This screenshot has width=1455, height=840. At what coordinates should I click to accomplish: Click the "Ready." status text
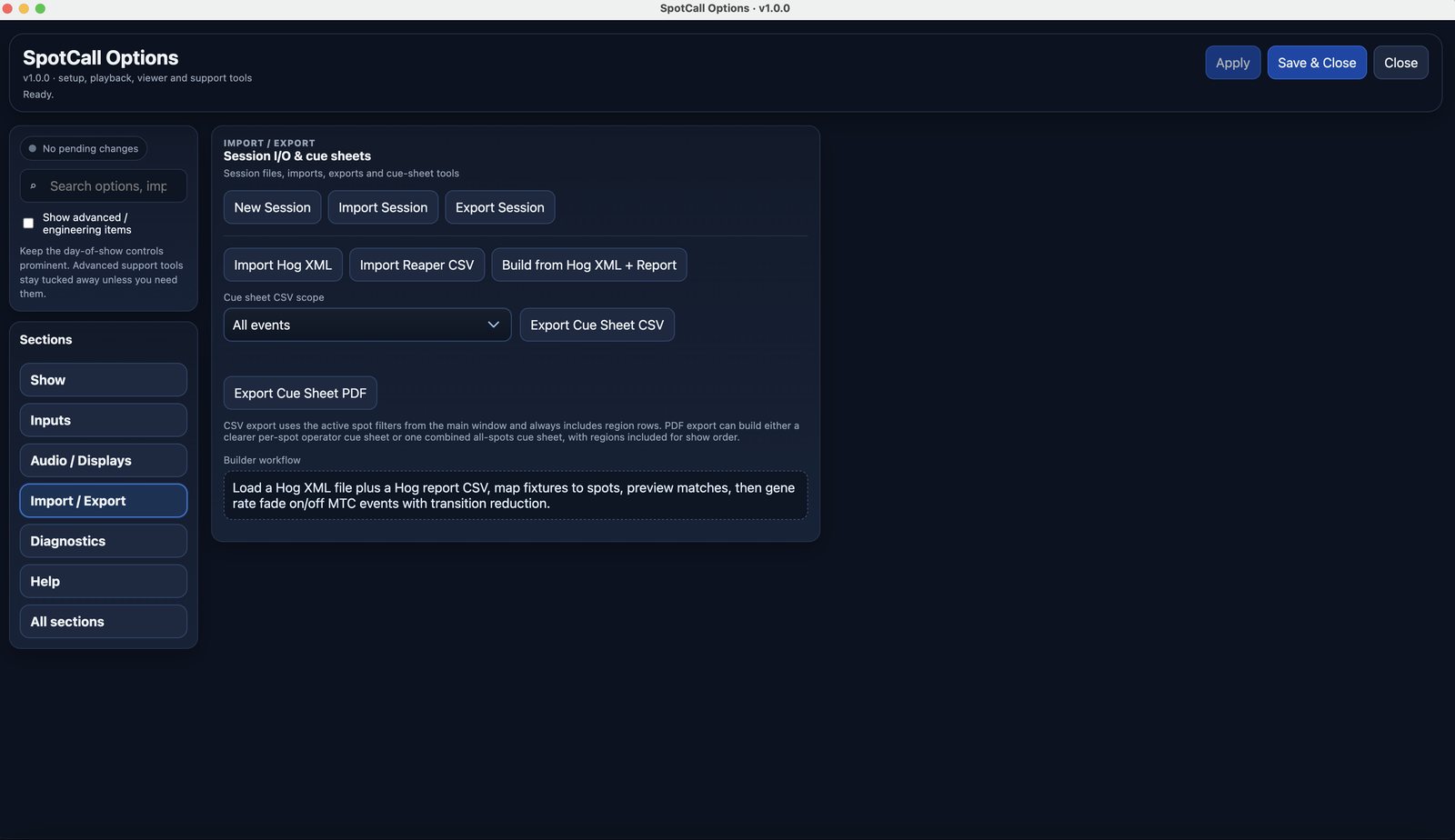(x=38, y=95)
